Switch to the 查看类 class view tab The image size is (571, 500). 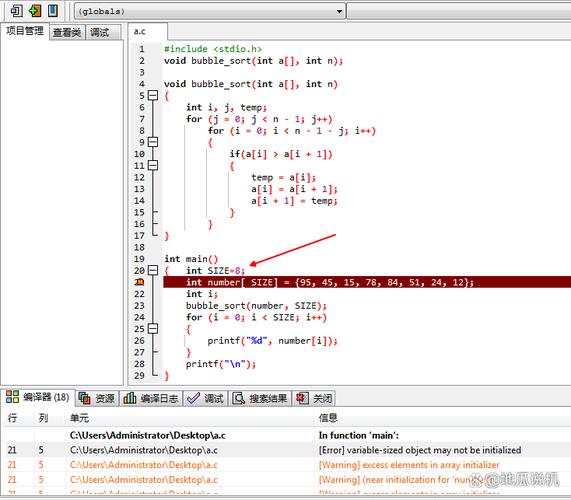(67, 32)
